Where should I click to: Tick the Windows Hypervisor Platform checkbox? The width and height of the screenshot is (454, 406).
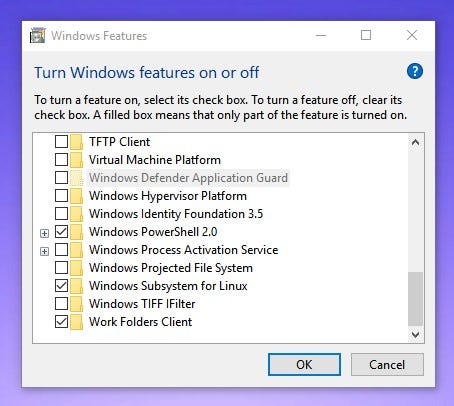tap(61, 196)
